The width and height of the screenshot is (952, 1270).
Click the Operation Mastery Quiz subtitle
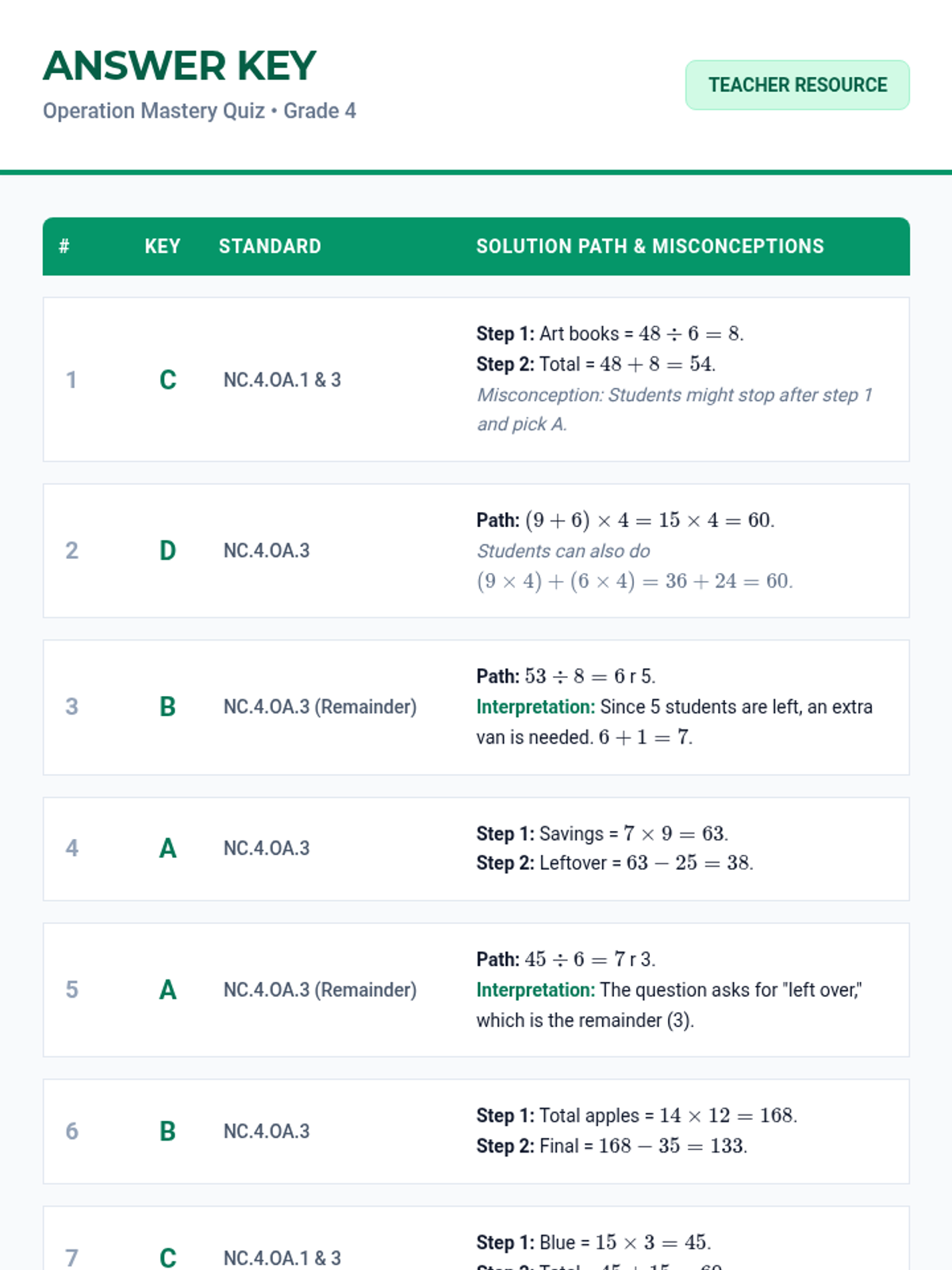pyautogui.click(x=199, y=111)
